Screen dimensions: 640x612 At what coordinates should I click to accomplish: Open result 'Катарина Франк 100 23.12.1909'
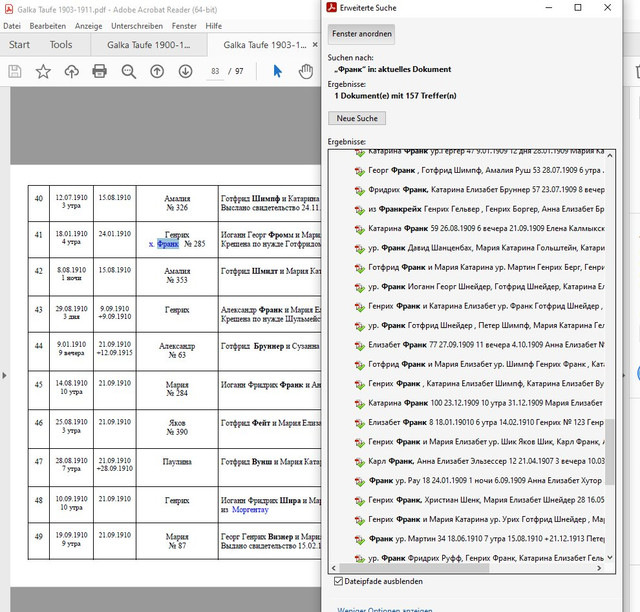(486, 403)
